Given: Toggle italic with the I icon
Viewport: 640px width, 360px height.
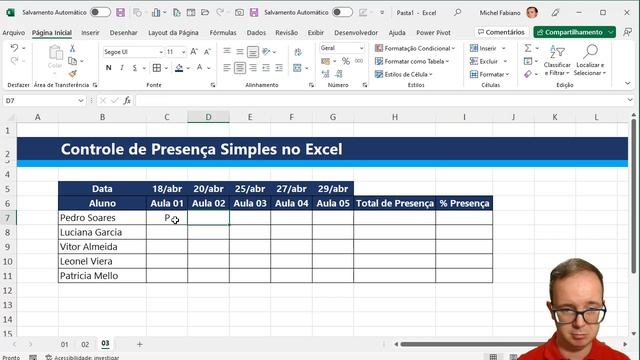Looking at the screenshot, I should (122, 68).
